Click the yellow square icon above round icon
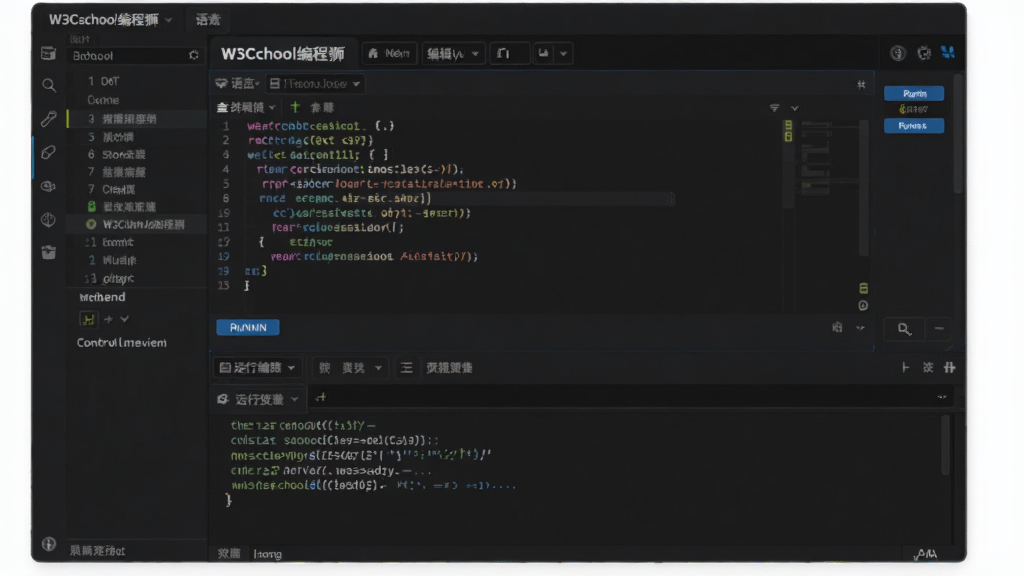The width and height of the screenshot is (1024, 576). point(863,289)
